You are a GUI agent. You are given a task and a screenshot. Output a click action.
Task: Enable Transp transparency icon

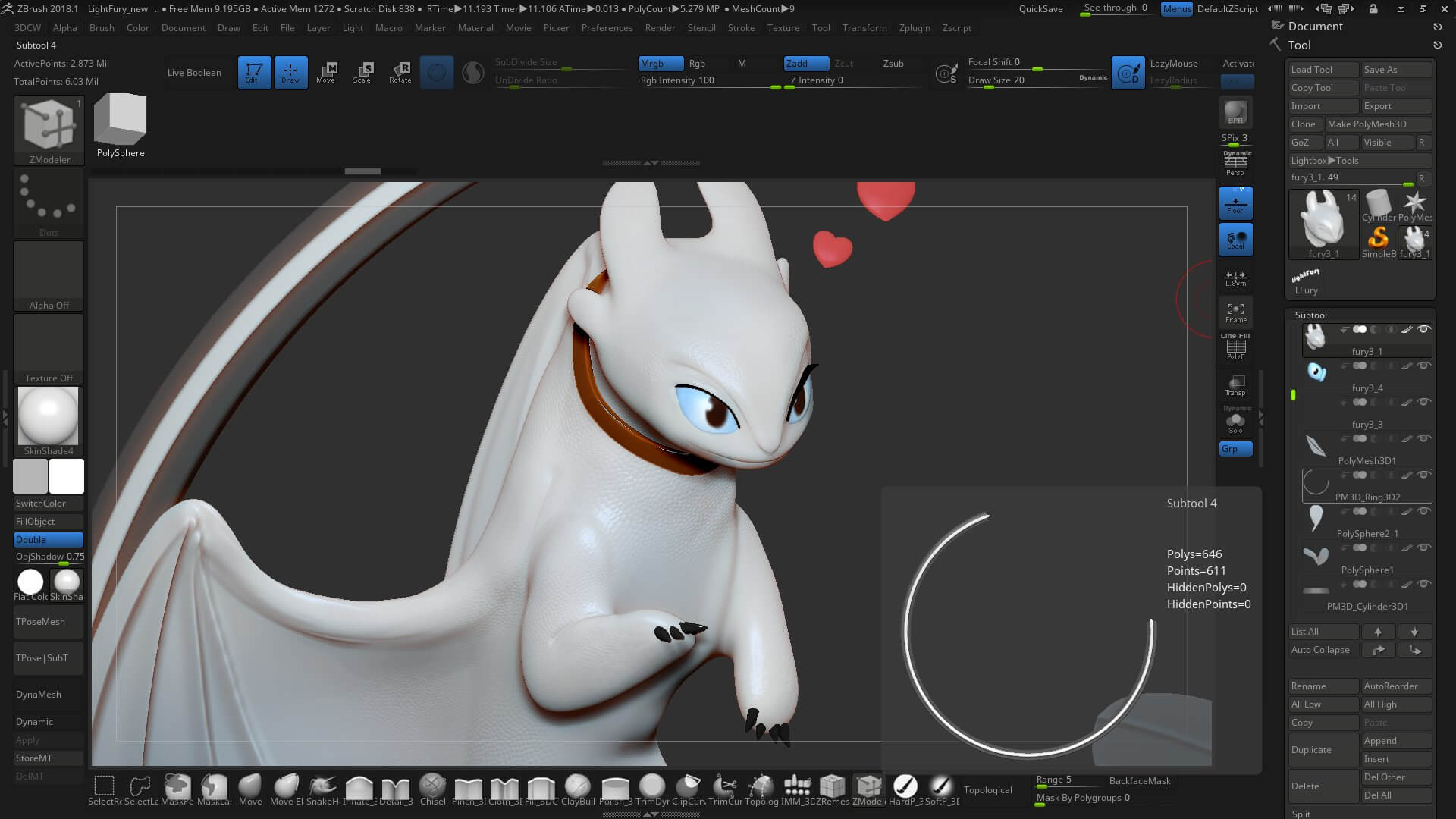coord(1235,385)
